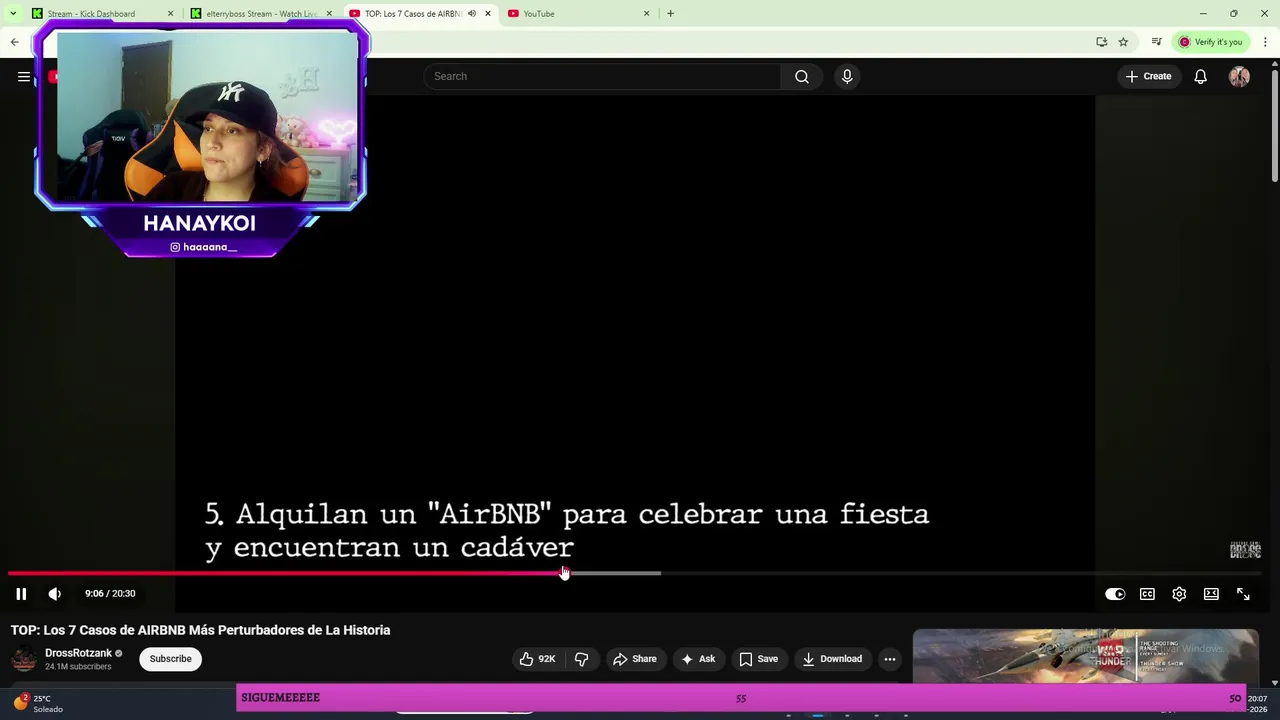Toggle the autoplay switch in the player

(x=1115, y=594)
